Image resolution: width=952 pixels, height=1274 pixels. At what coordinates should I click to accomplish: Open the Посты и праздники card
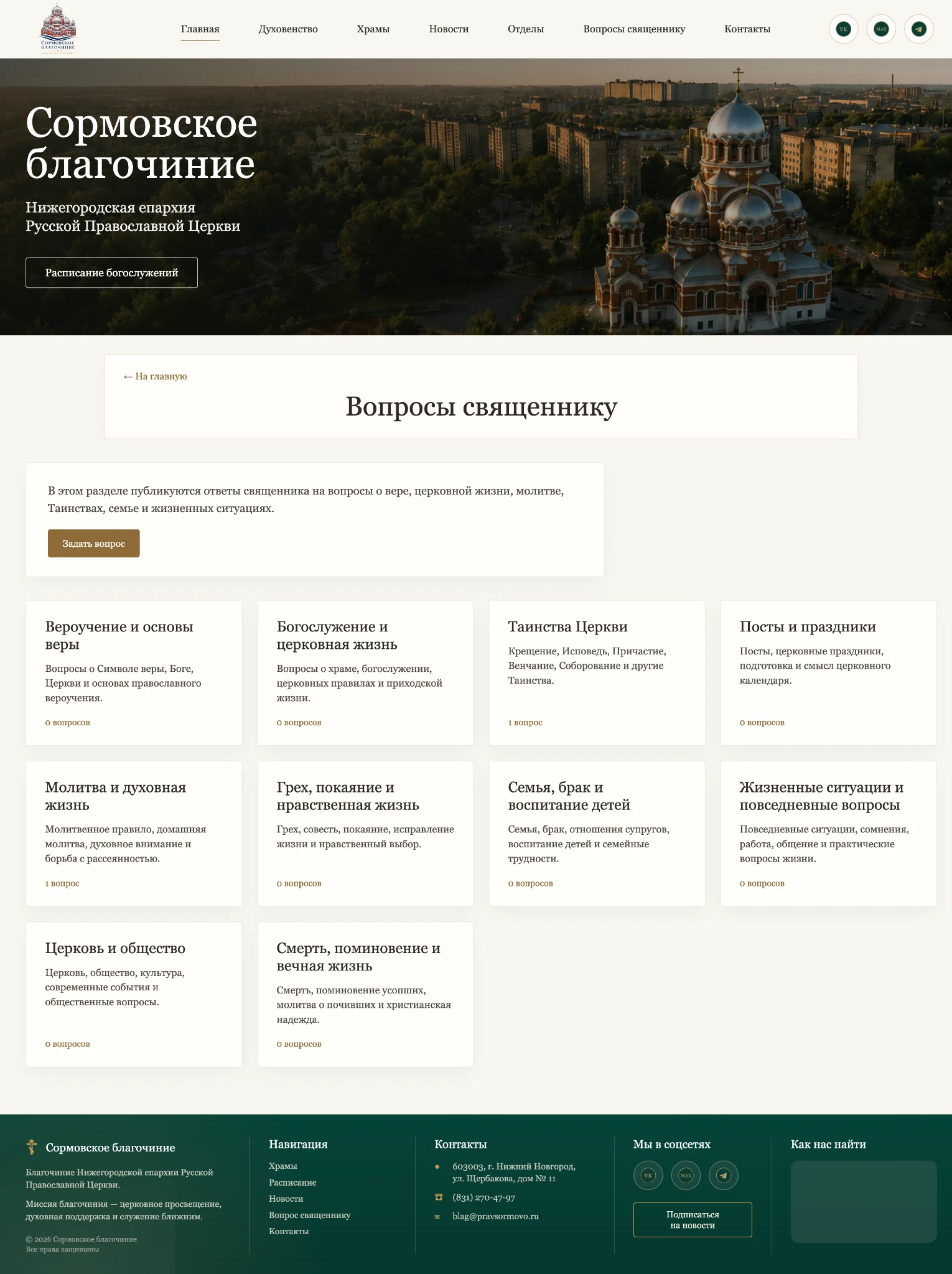[x=828, y=672]
